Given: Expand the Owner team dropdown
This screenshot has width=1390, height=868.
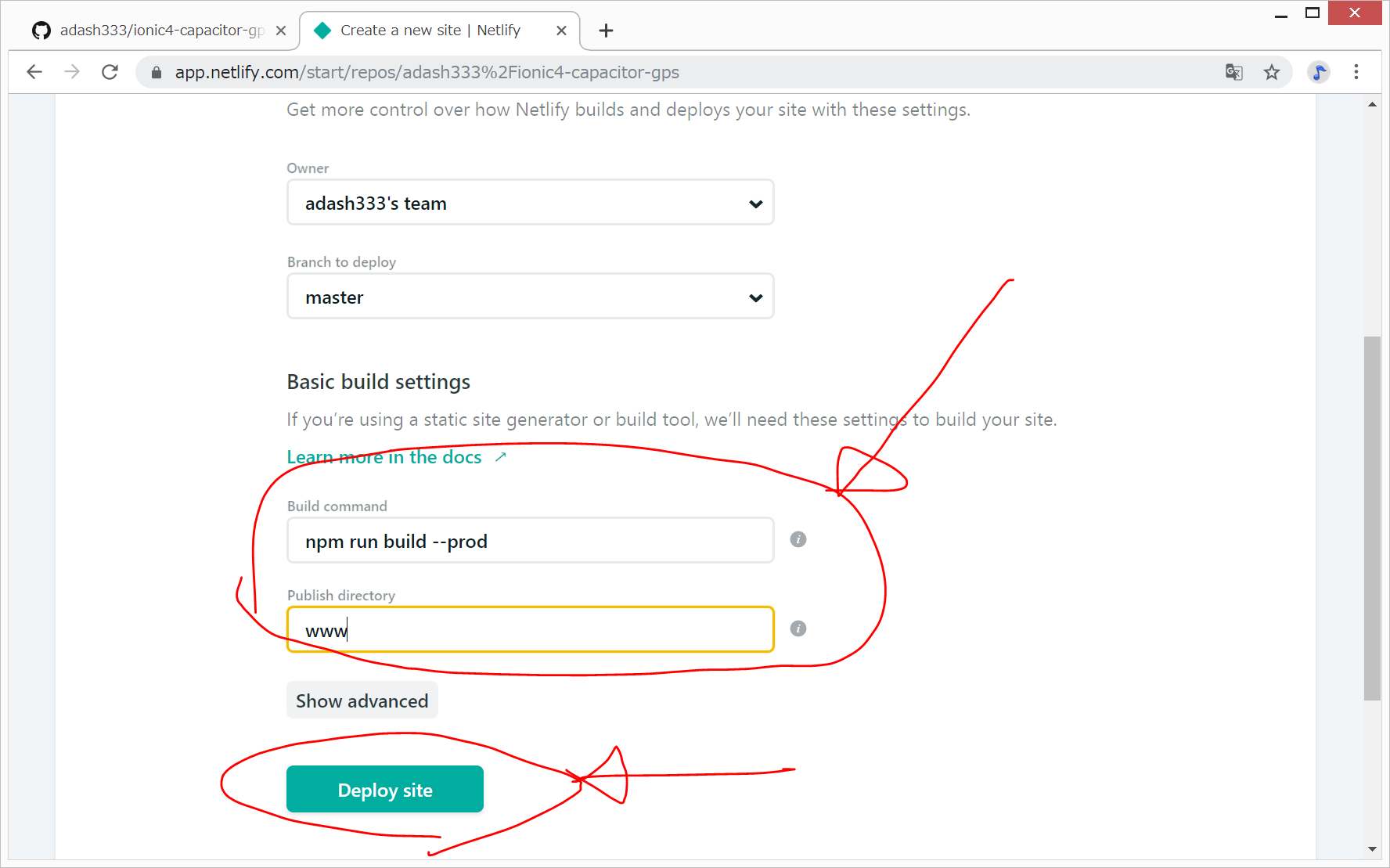Looking at the screenshot, I should click(530, 203).
